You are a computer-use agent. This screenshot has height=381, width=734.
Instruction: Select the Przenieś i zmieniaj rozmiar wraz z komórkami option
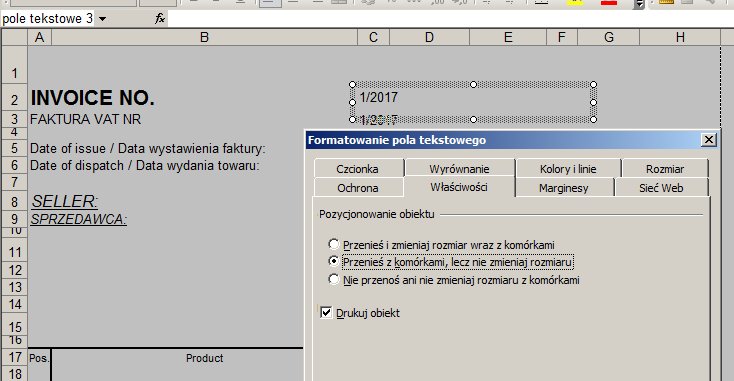(441, 245)
